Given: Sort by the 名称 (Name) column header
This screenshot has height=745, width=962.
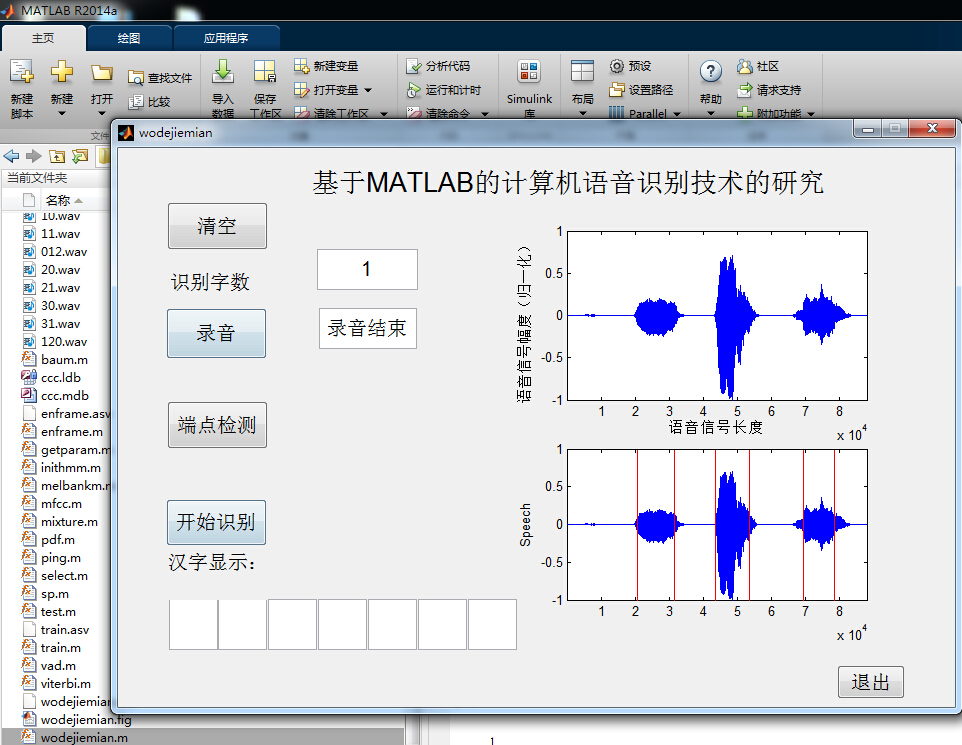Looking at the screenshot, I should click(x=58, y=200).
